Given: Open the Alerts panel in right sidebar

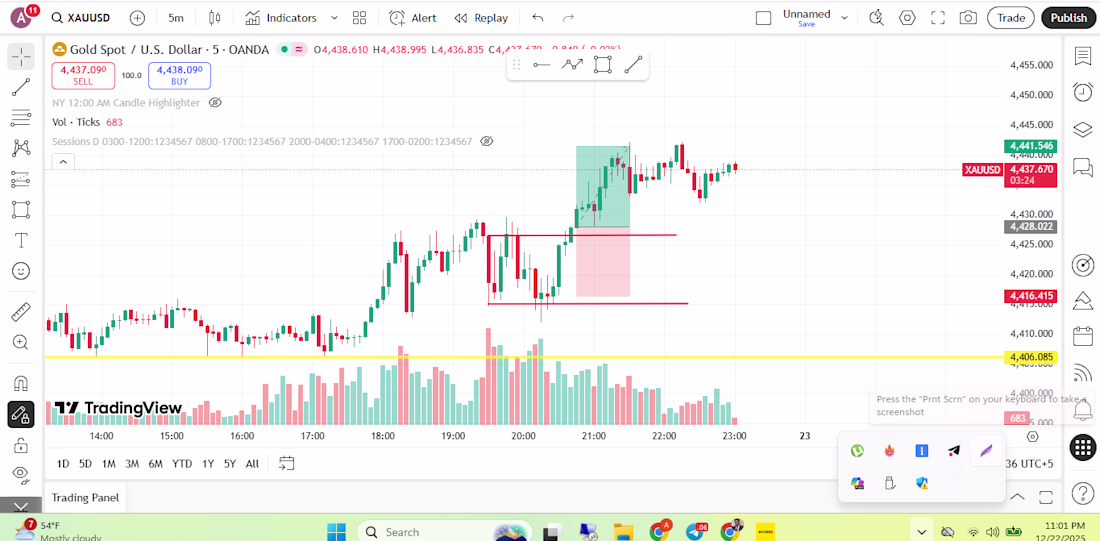Looking at the screenshot, I should pos(1082,92).
